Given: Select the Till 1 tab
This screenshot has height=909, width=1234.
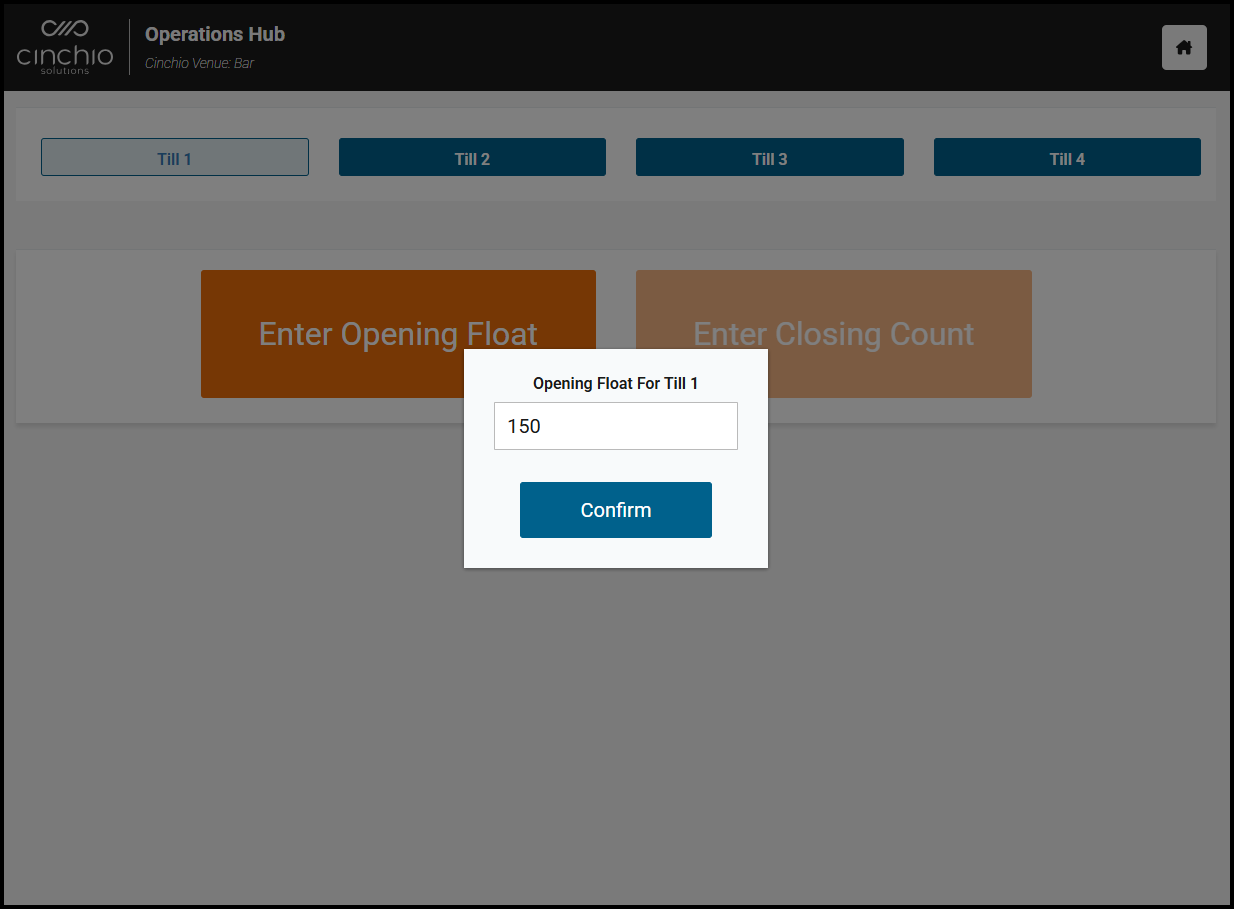Looking at the screenshot, I should 175,157.
